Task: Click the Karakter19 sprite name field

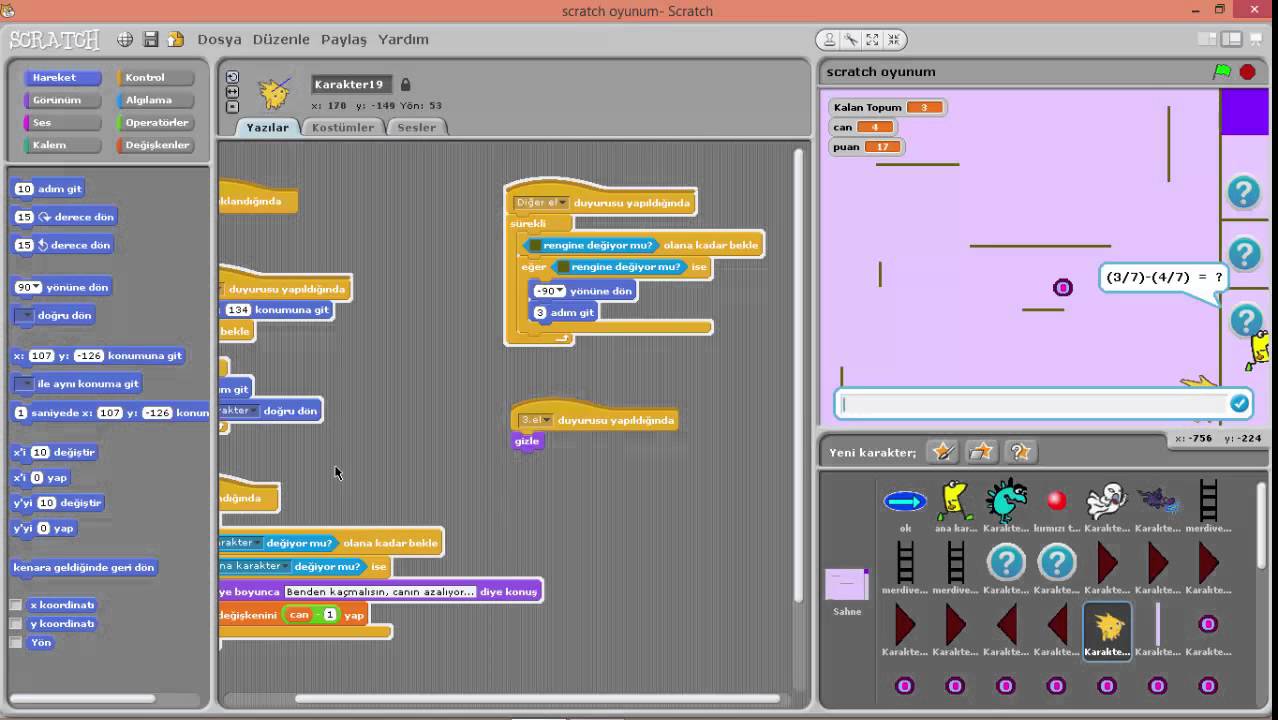Action: point(351,85)
